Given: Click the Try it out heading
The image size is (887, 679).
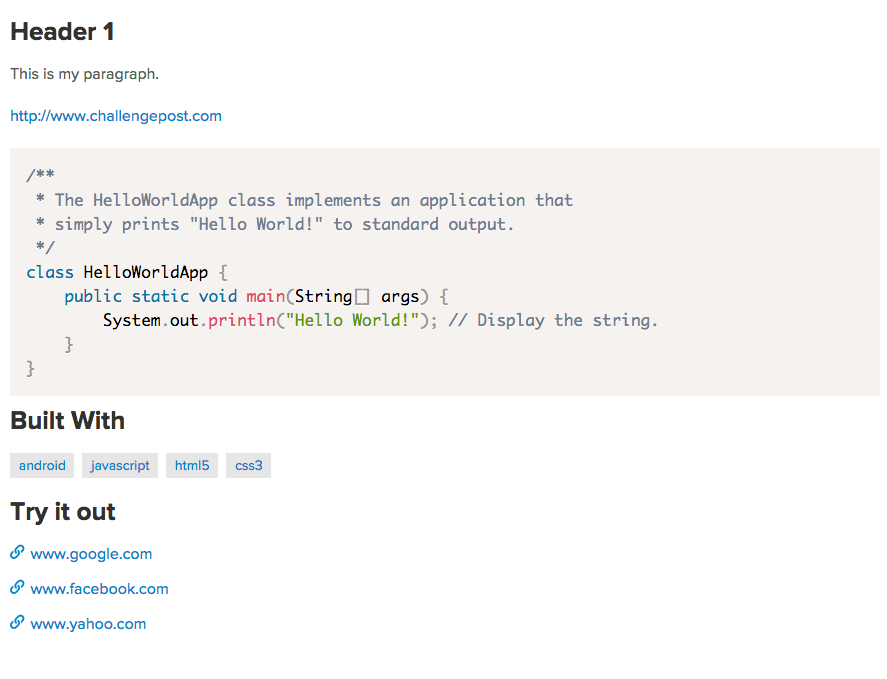Looking at the screenshot, I should [63, 512].
